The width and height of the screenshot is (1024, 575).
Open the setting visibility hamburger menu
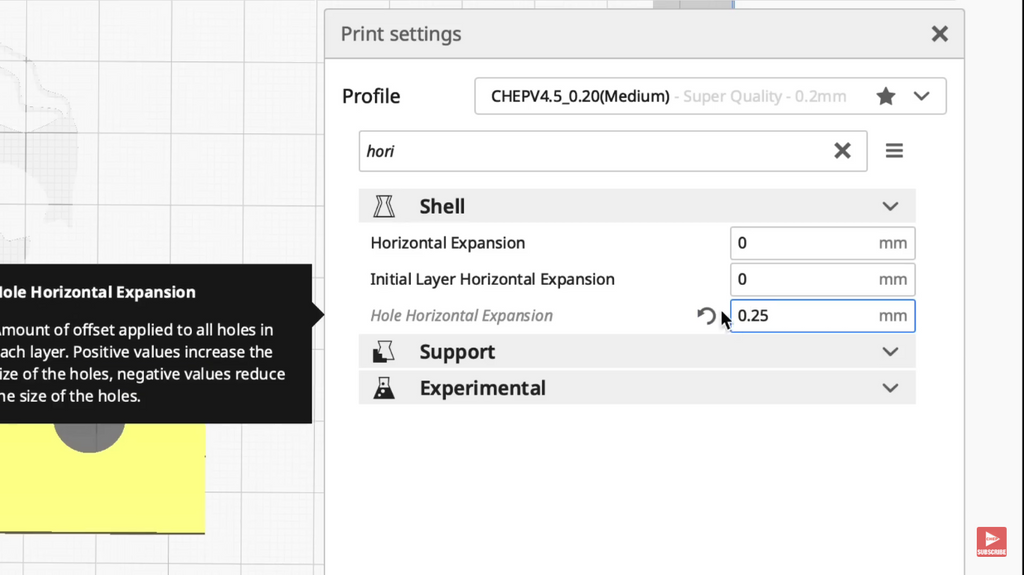point(894,151)
